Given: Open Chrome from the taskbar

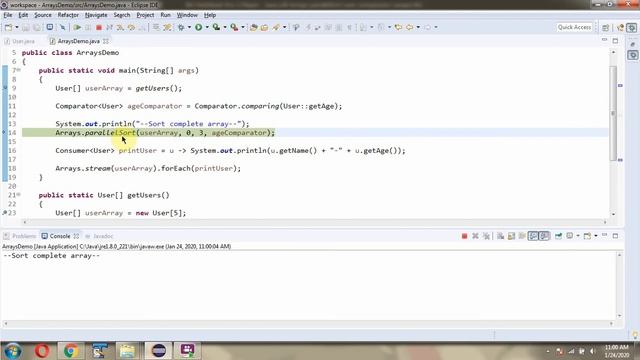Looking at the screenshot, I should 71,351.
